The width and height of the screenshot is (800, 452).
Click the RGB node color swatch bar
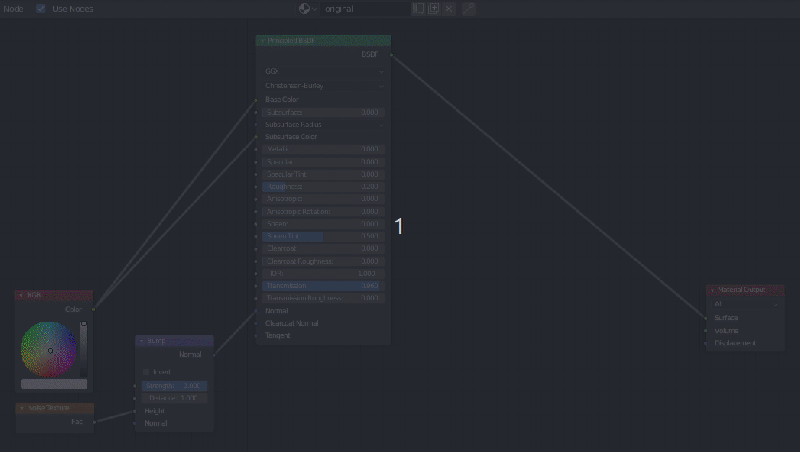(54, 384)
